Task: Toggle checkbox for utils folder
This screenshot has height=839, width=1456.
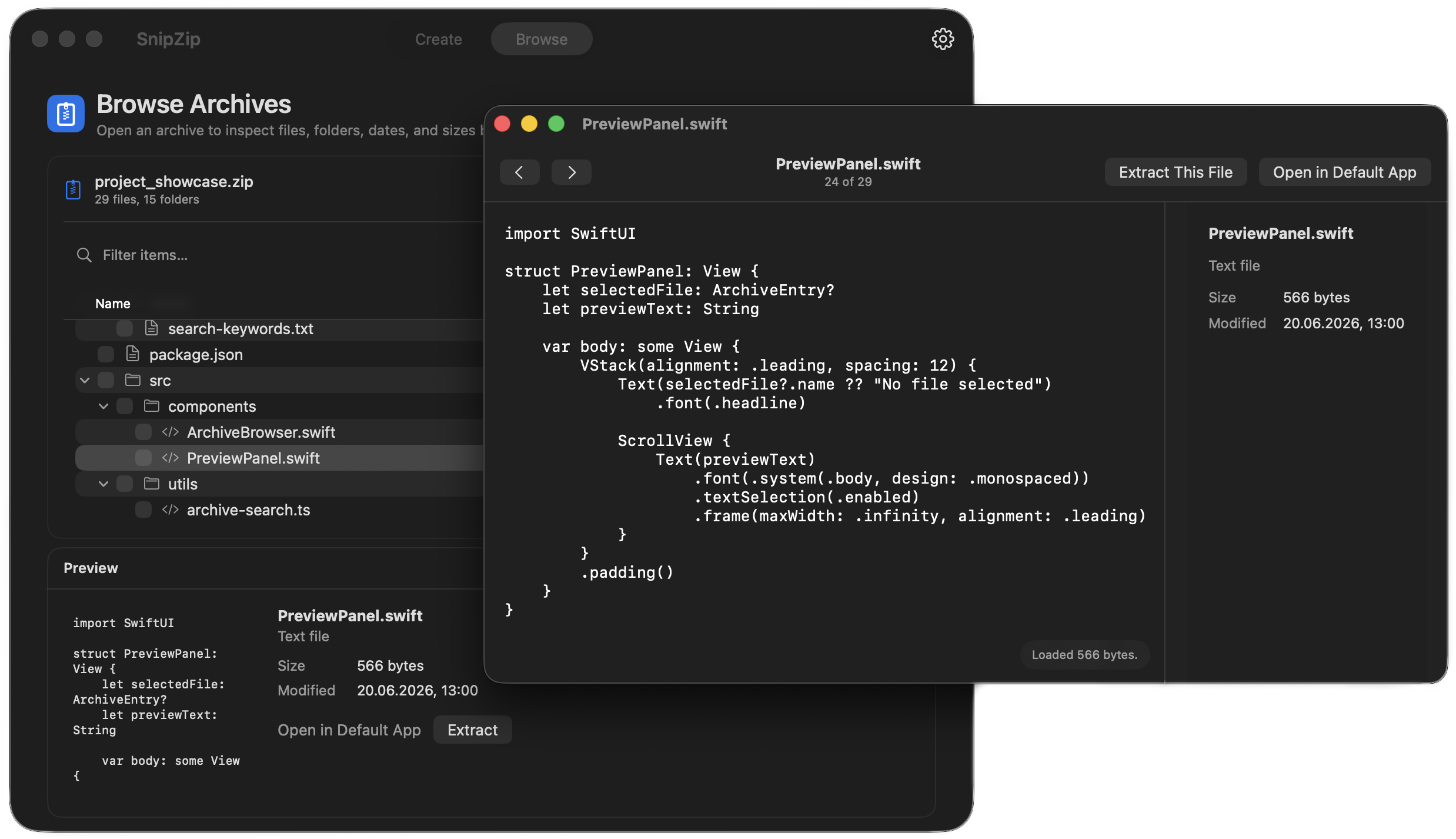Action: tap(125, 484)
